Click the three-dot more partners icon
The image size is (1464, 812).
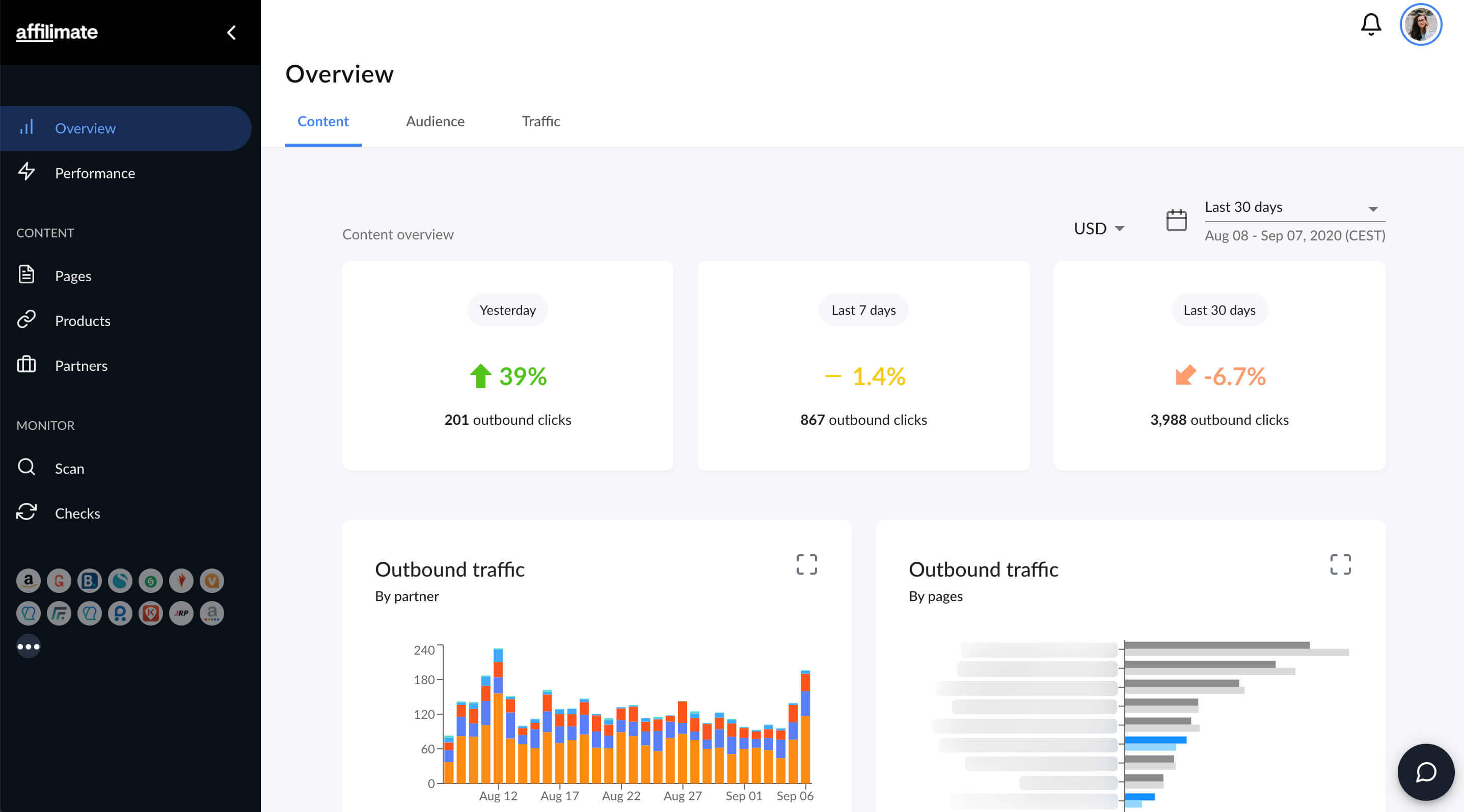(27, 645)
